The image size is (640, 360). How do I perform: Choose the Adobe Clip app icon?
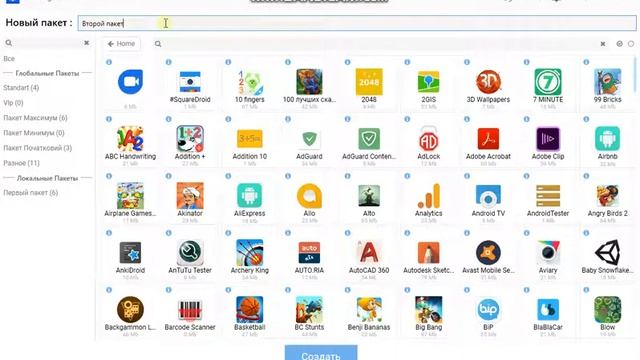(548, 139)
